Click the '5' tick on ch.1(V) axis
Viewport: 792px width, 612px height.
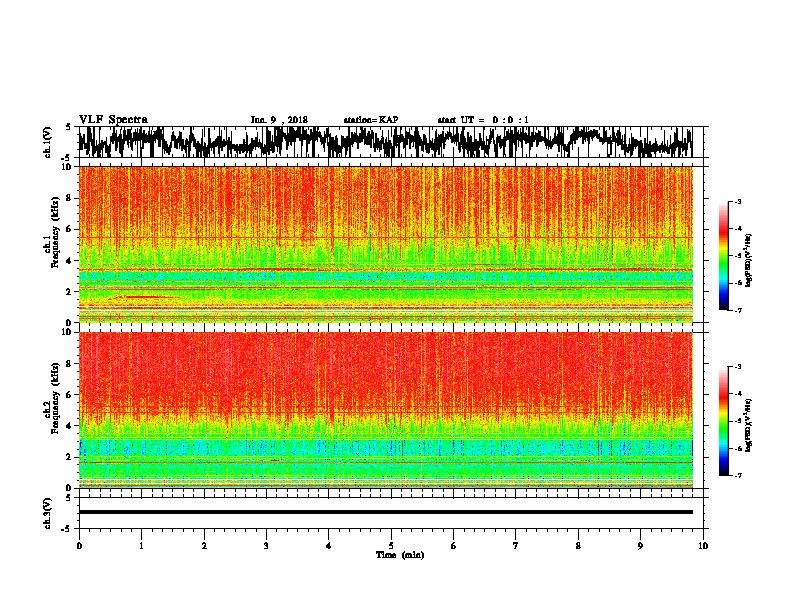pos(69,127)
